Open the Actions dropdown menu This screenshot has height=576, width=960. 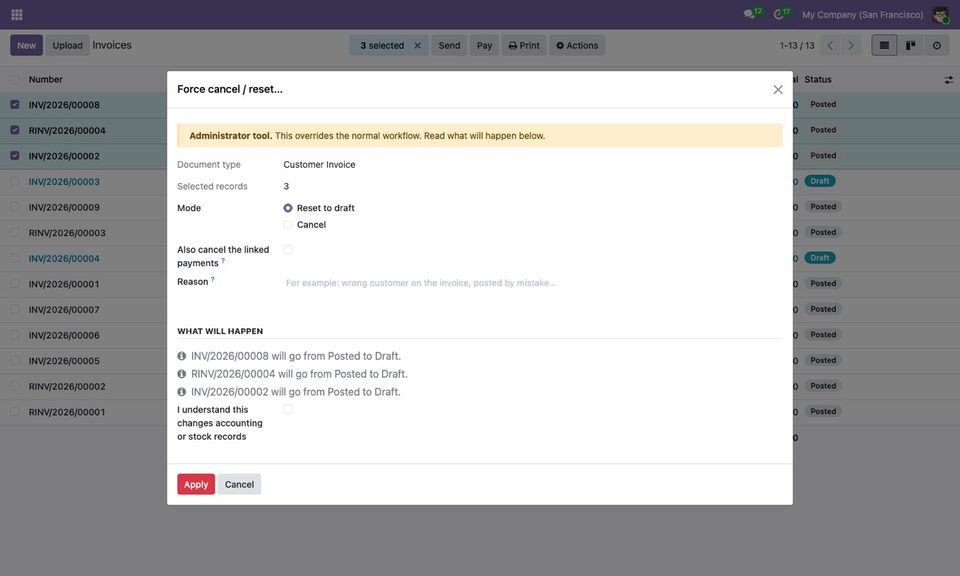point(577,45)
